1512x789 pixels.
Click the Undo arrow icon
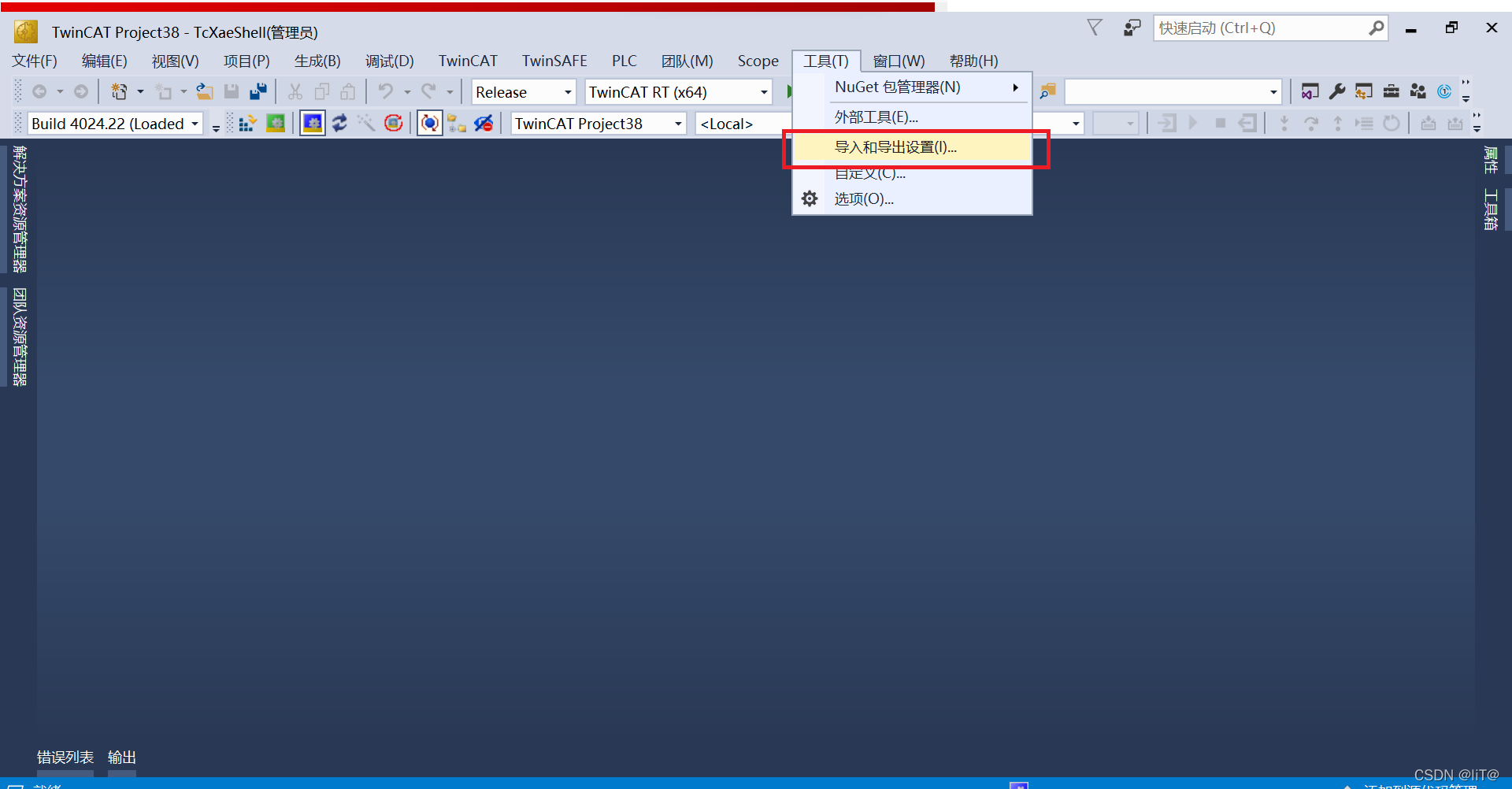click(x=386, y=92)
